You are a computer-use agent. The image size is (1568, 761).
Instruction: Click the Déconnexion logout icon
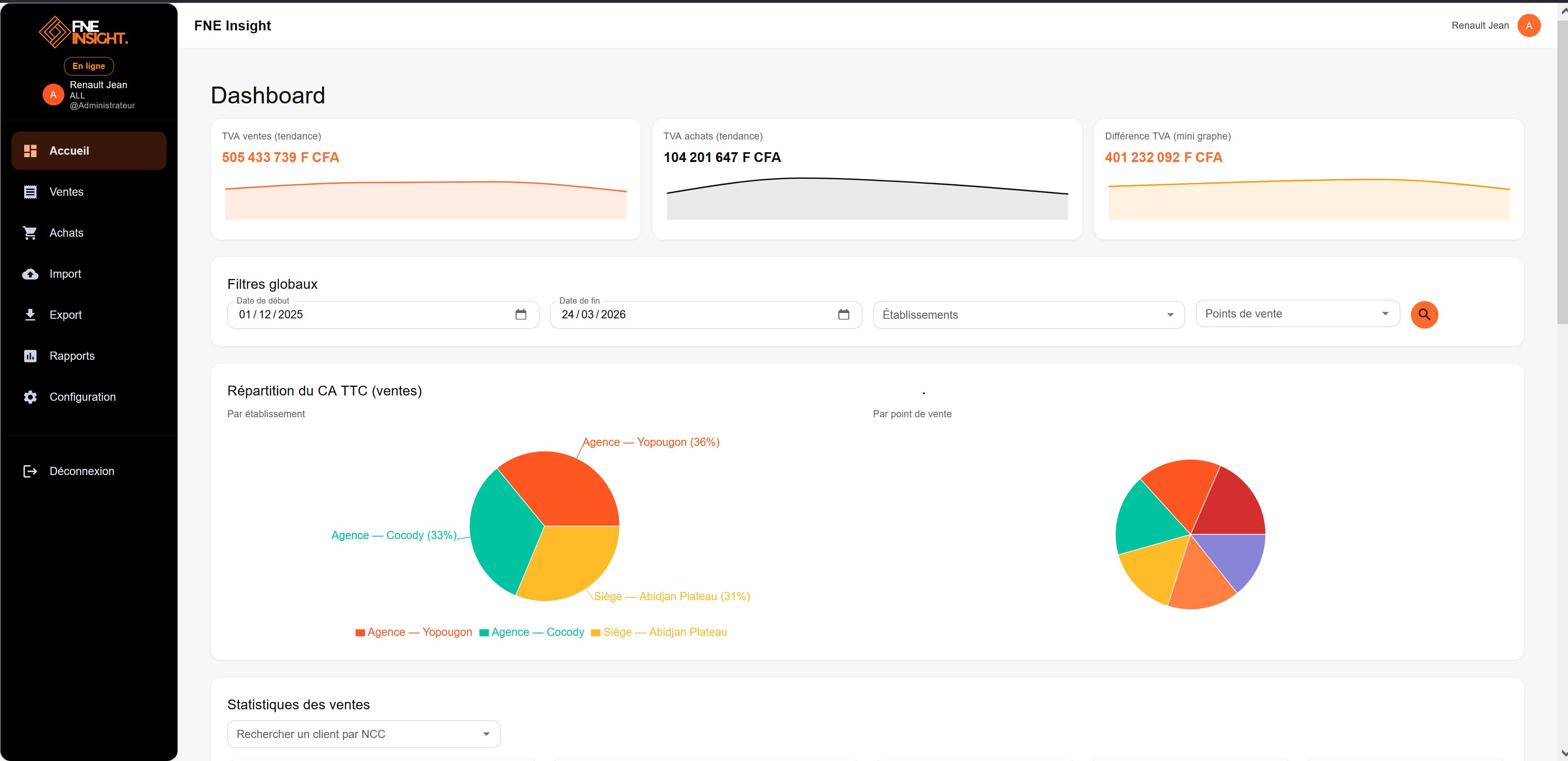tap(30, 471)
